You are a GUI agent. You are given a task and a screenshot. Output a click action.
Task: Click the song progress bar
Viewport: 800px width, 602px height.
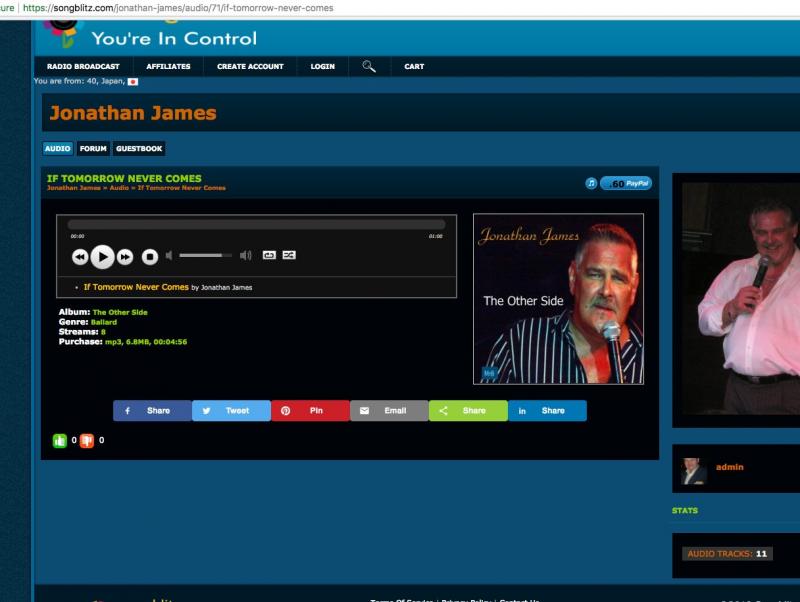click(256, 225)
